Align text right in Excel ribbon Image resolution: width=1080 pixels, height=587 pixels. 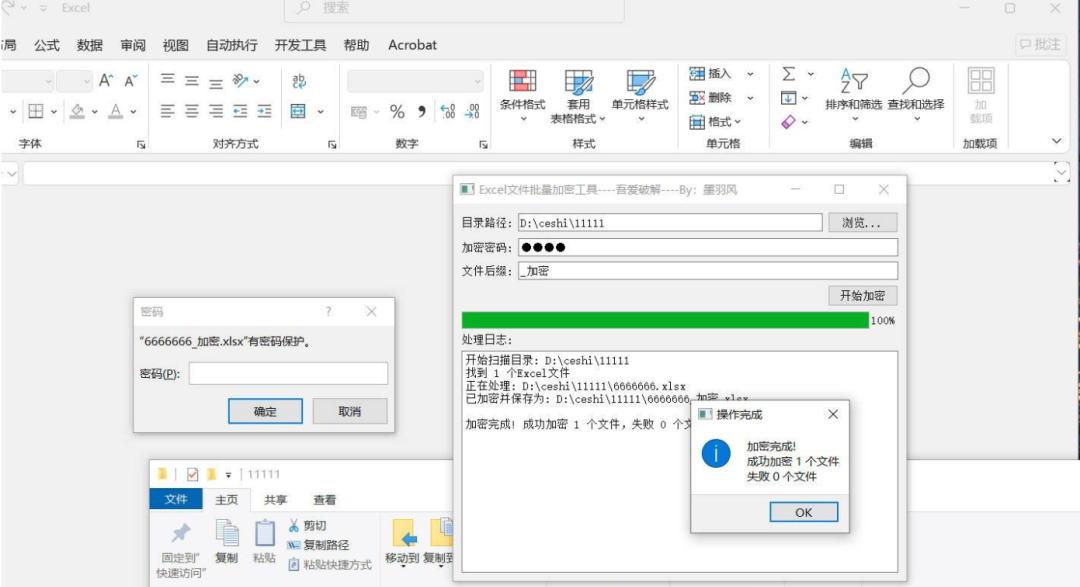[216, 111]
